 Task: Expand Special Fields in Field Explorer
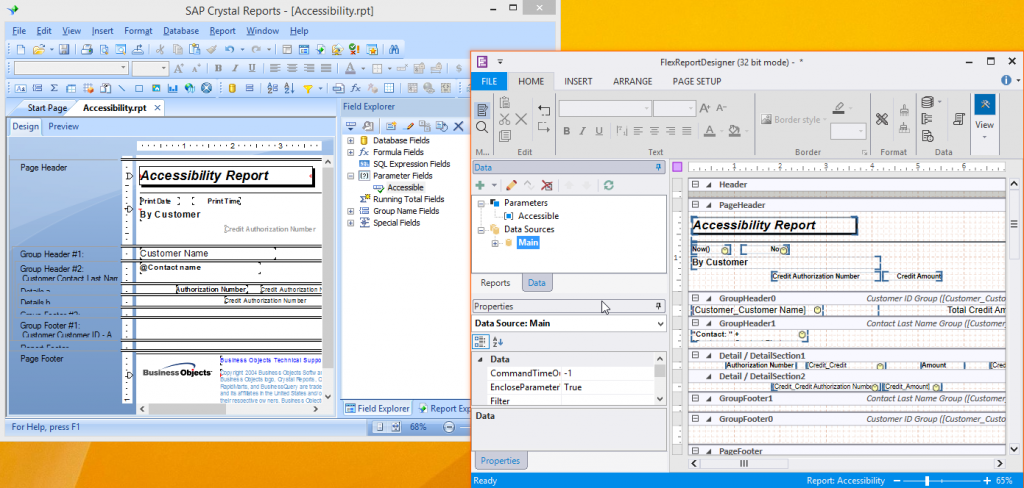tap(351, 223)
